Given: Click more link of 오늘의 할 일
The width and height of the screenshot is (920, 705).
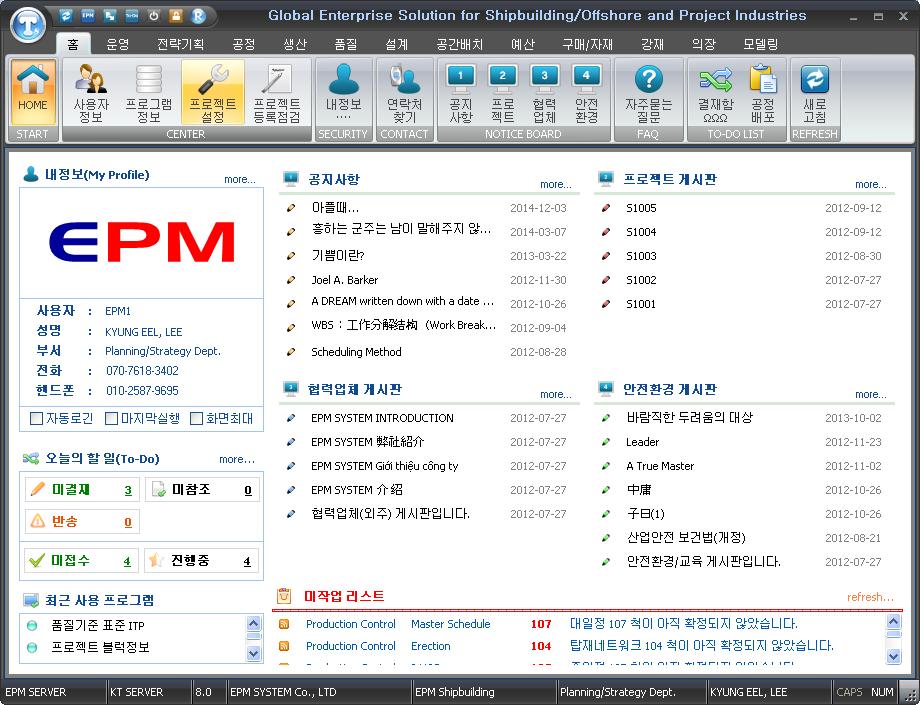Looking at the screenshot, I should coord(236,459).
